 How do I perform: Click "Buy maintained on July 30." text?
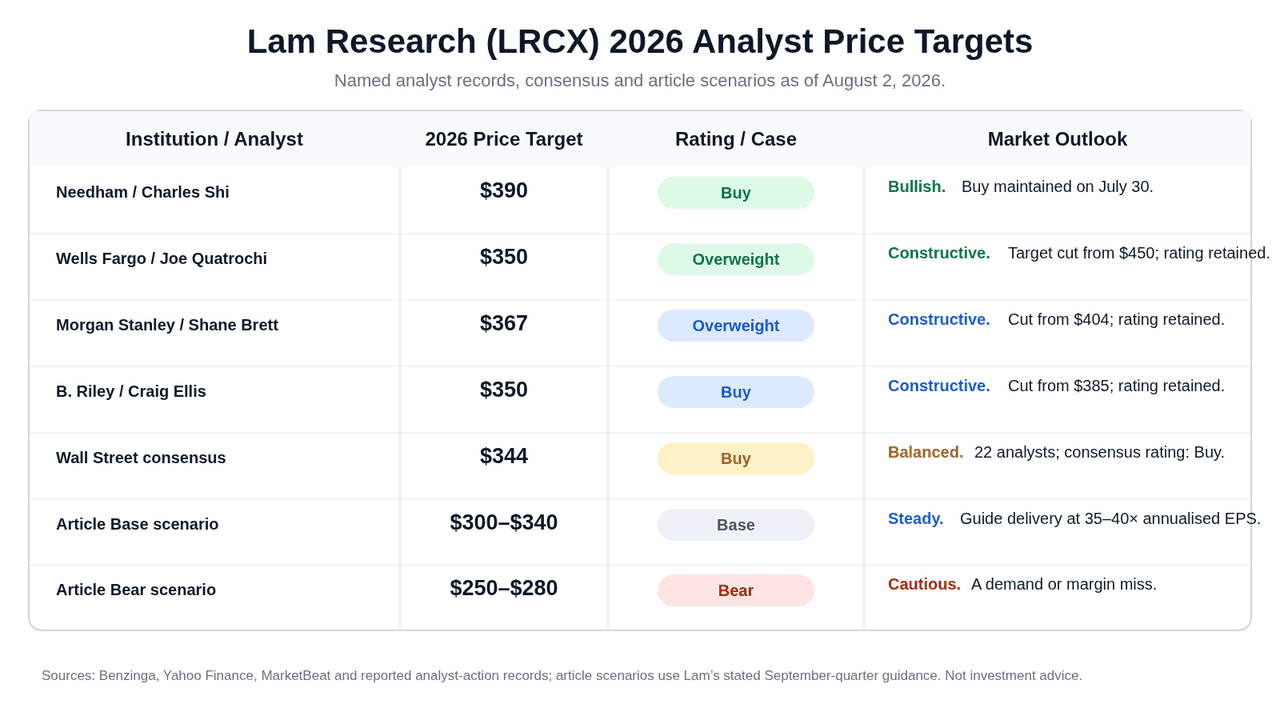tap(1057, 186)
